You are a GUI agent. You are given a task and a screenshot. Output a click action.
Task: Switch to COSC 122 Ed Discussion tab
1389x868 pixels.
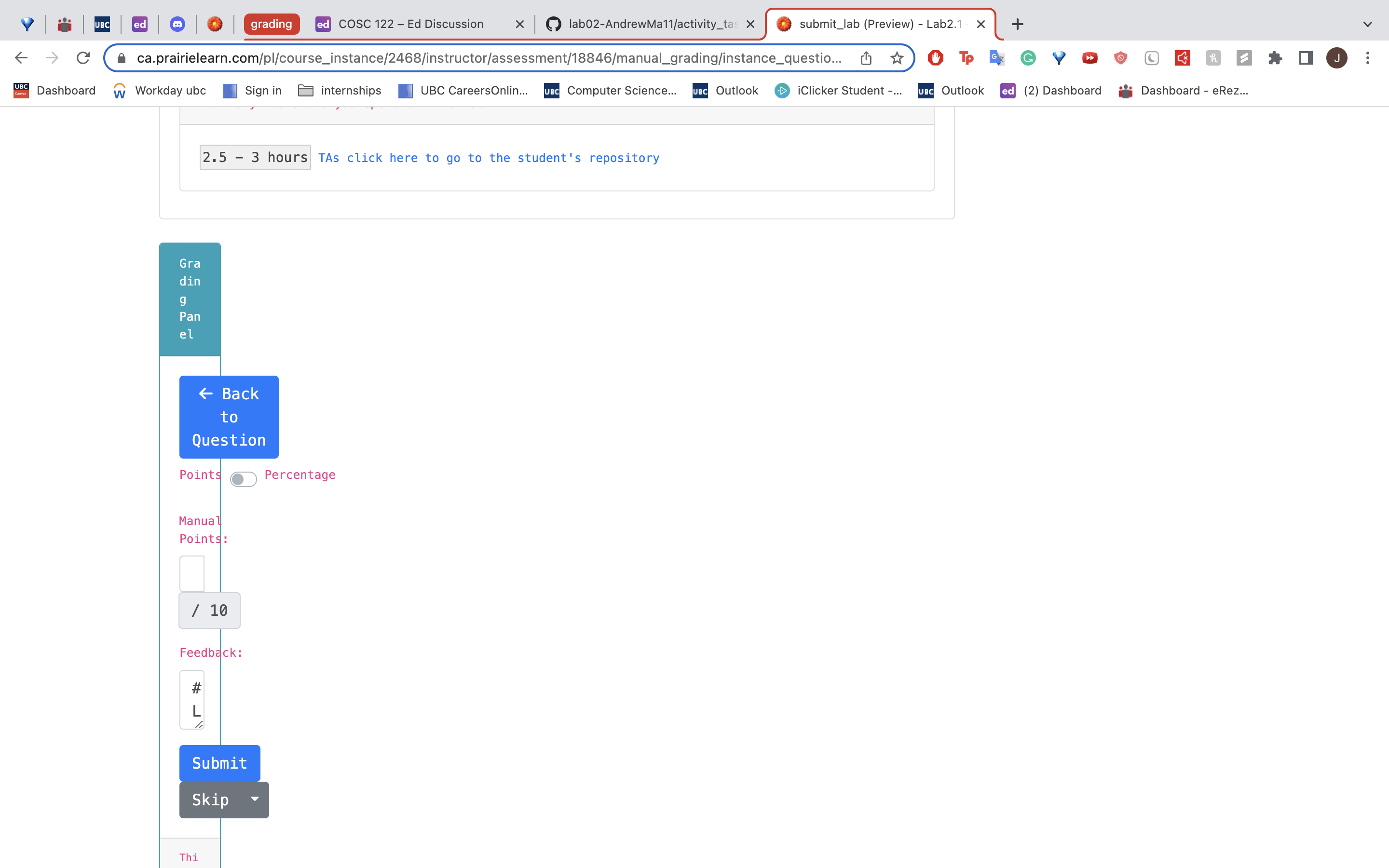tap(410, 24)
